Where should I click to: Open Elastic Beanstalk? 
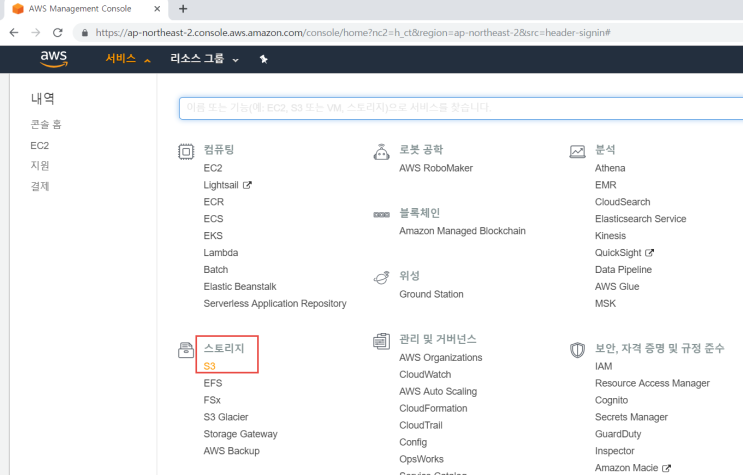coord(240,287)
